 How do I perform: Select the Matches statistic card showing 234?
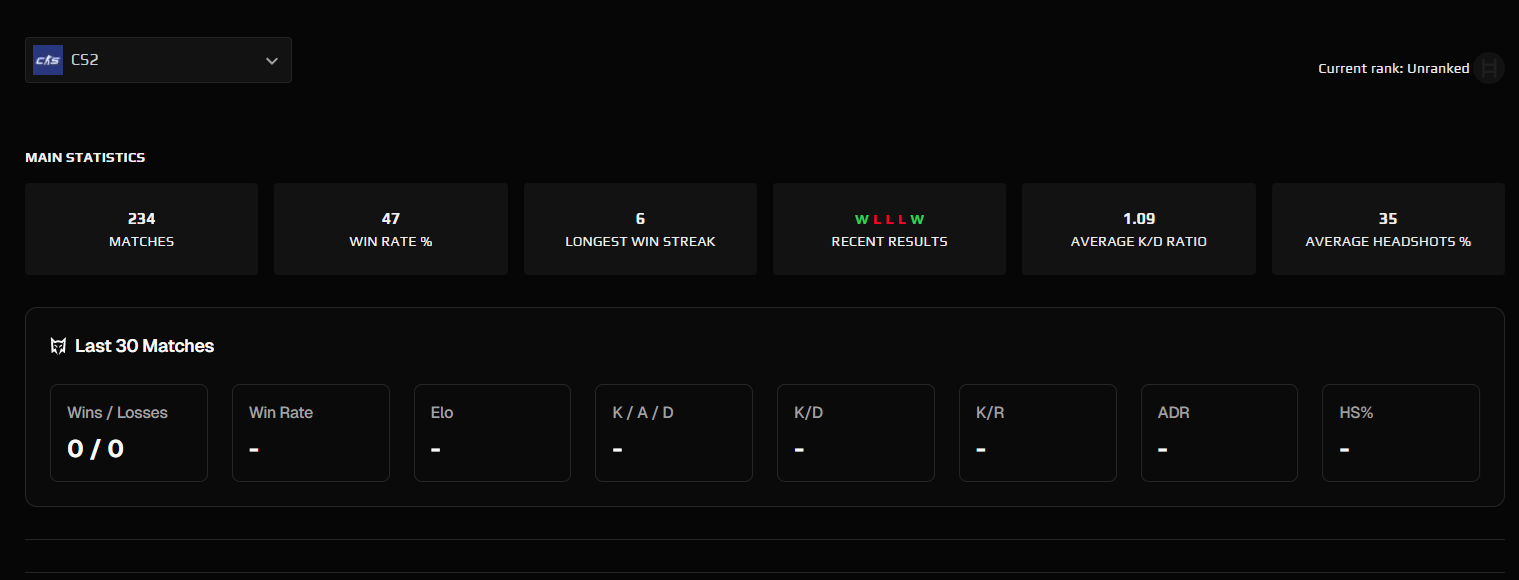tap(141, 228)
